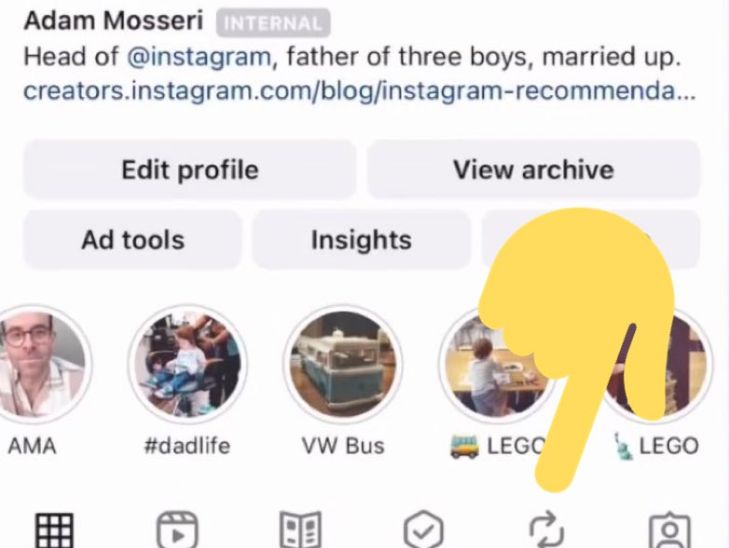
Task: Open the reposts arrows tab icon
Action: click(547, 530)
